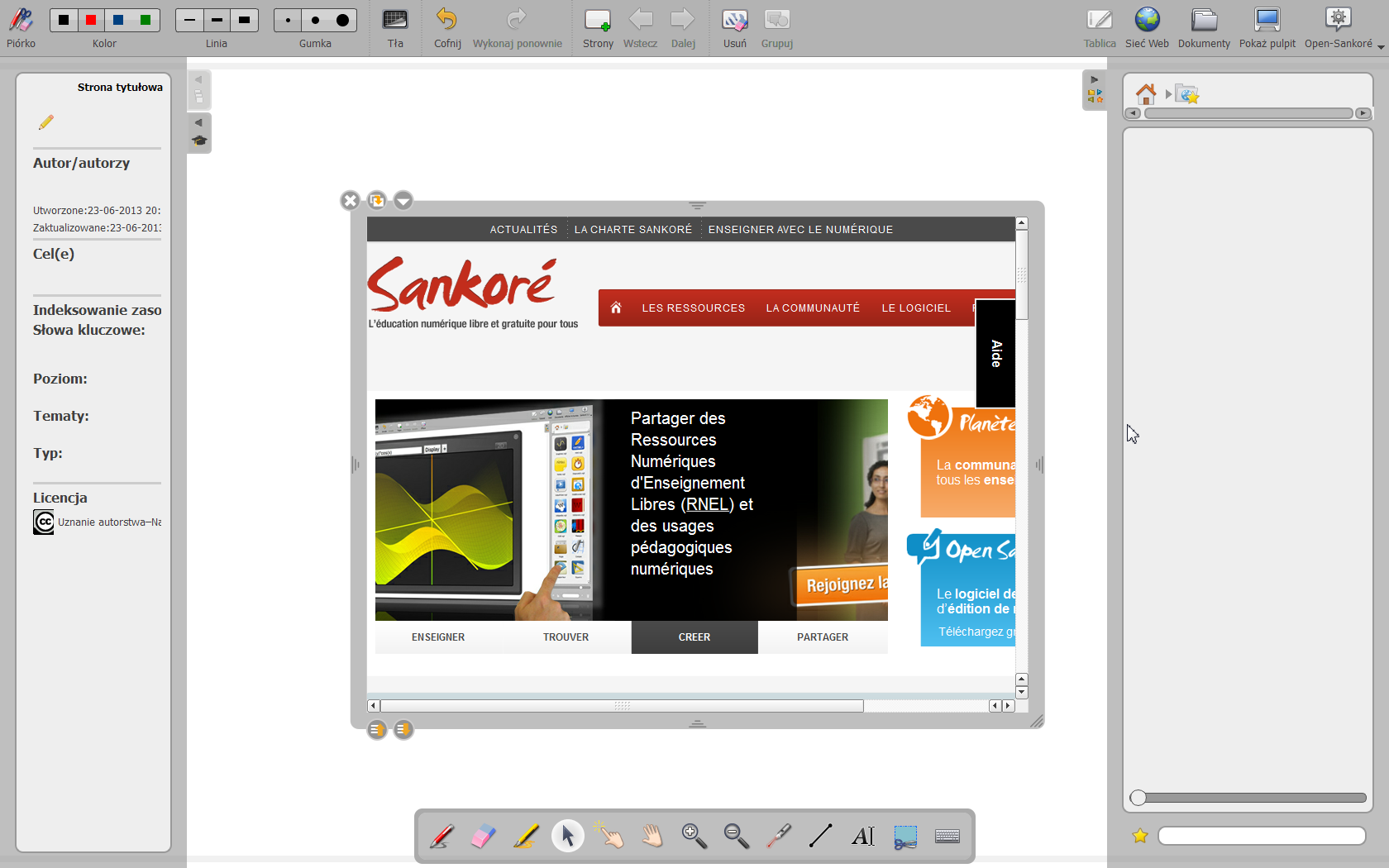The image size is (1389, 868).
Task: Open ENSEIGNER AVEC LE NUMÉRIQUE link
Action: [800, 230]
